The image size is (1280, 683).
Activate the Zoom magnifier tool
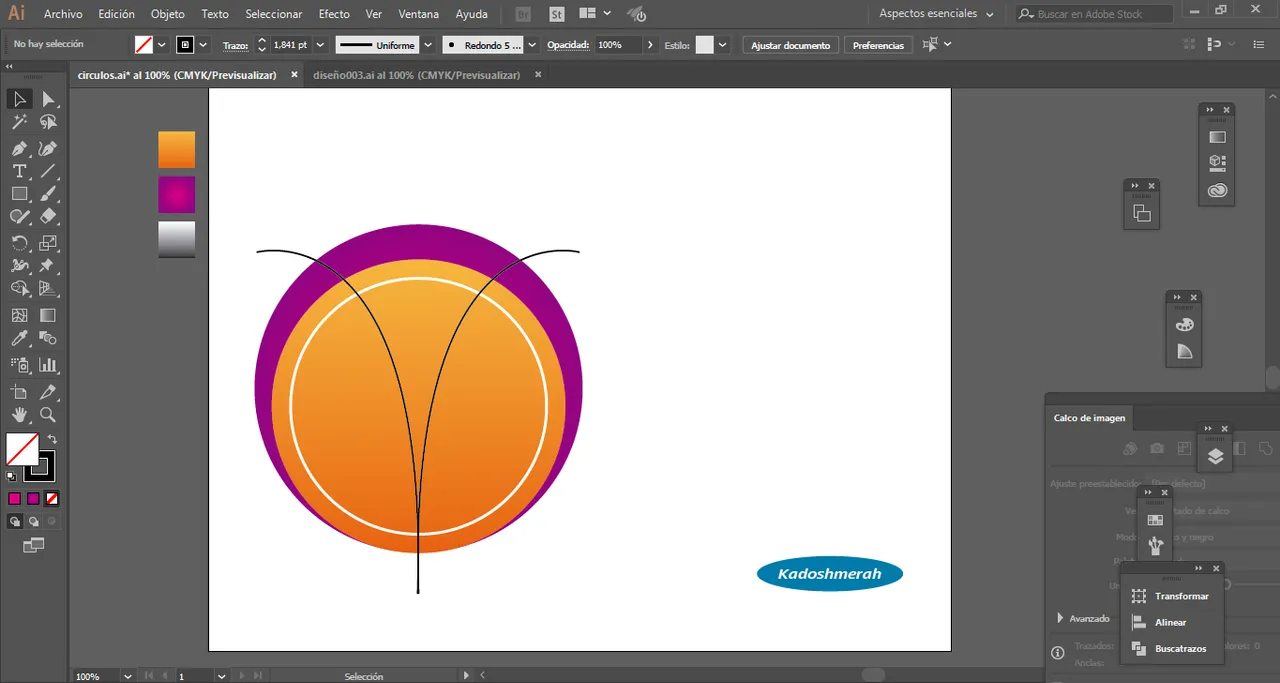point(47,415)
